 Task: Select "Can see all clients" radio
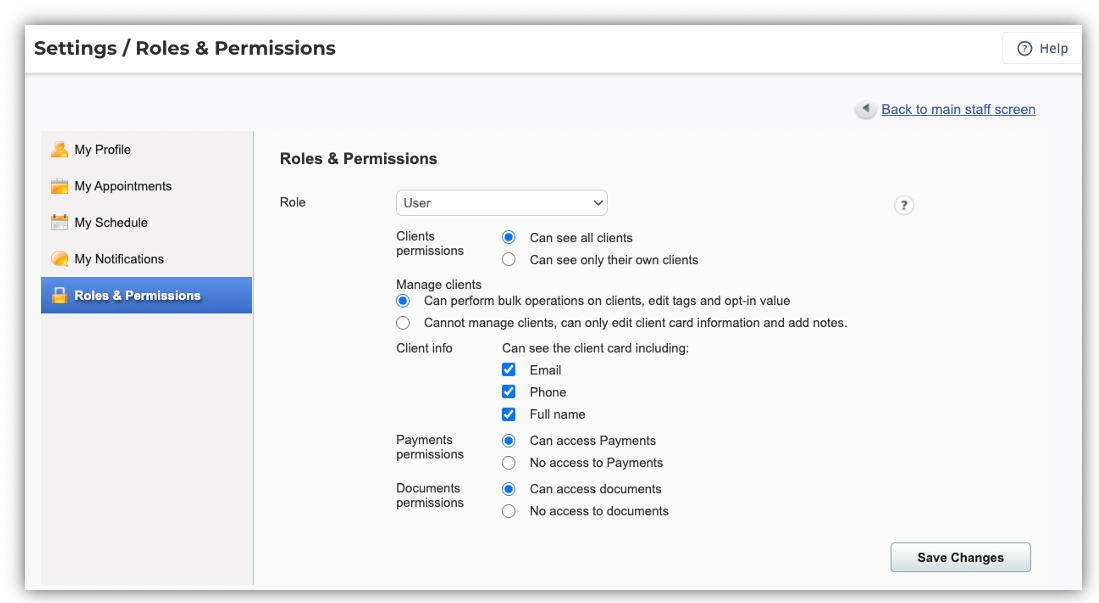click(x=509, y=238)
